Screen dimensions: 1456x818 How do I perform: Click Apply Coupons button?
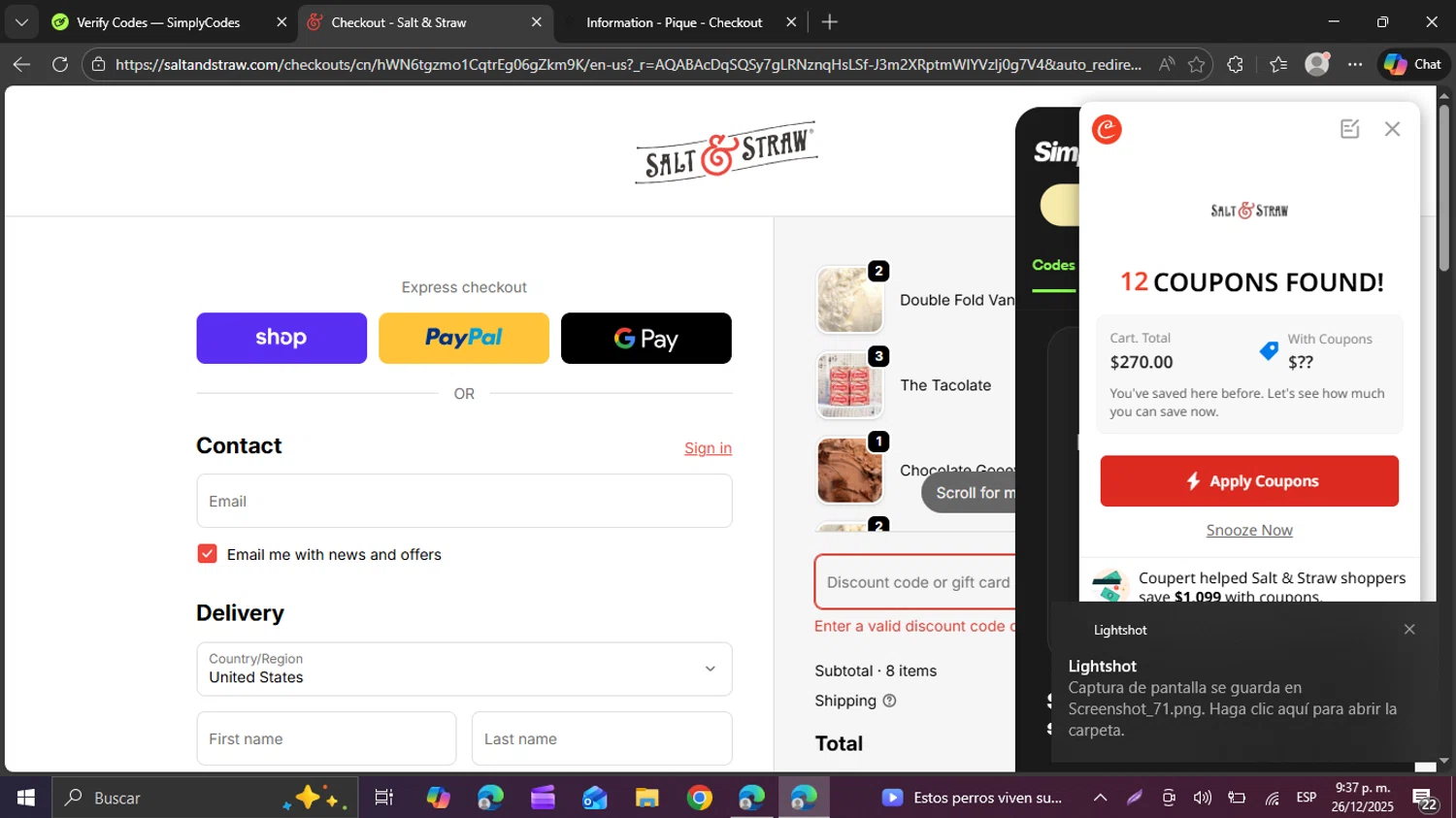pyautogui.click(x=1249, y=481)
